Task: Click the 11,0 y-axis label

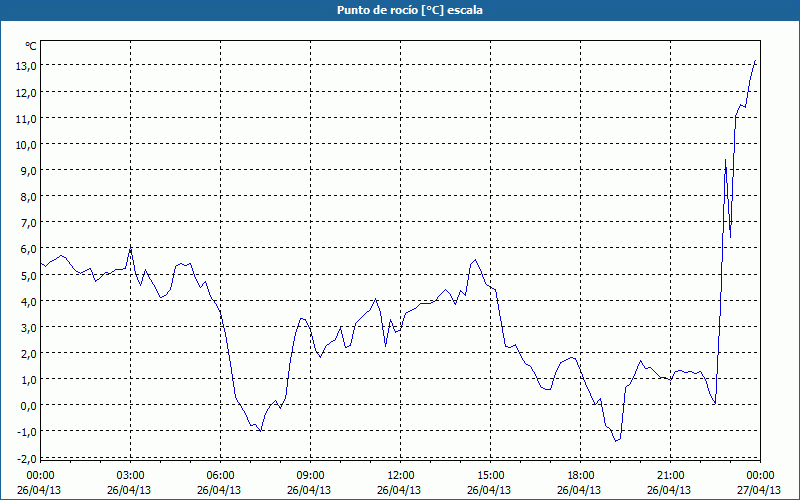Action: (26, 119)
